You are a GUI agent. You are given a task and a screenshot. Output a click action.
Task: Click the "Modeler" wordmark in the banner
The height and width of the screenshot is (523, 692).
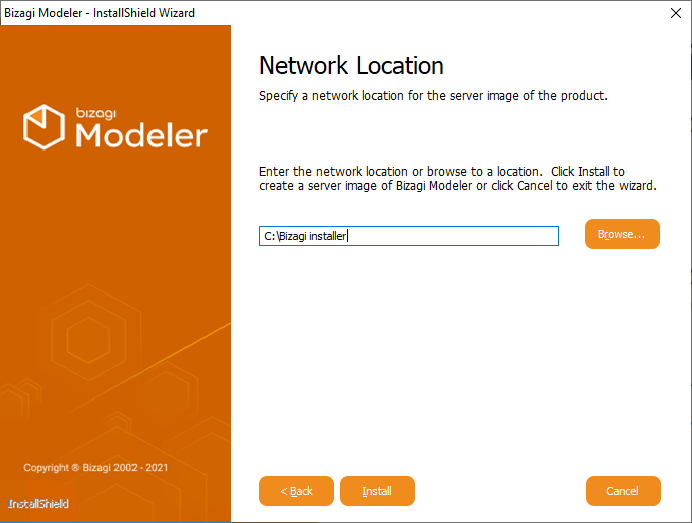[x=141, y=135]
